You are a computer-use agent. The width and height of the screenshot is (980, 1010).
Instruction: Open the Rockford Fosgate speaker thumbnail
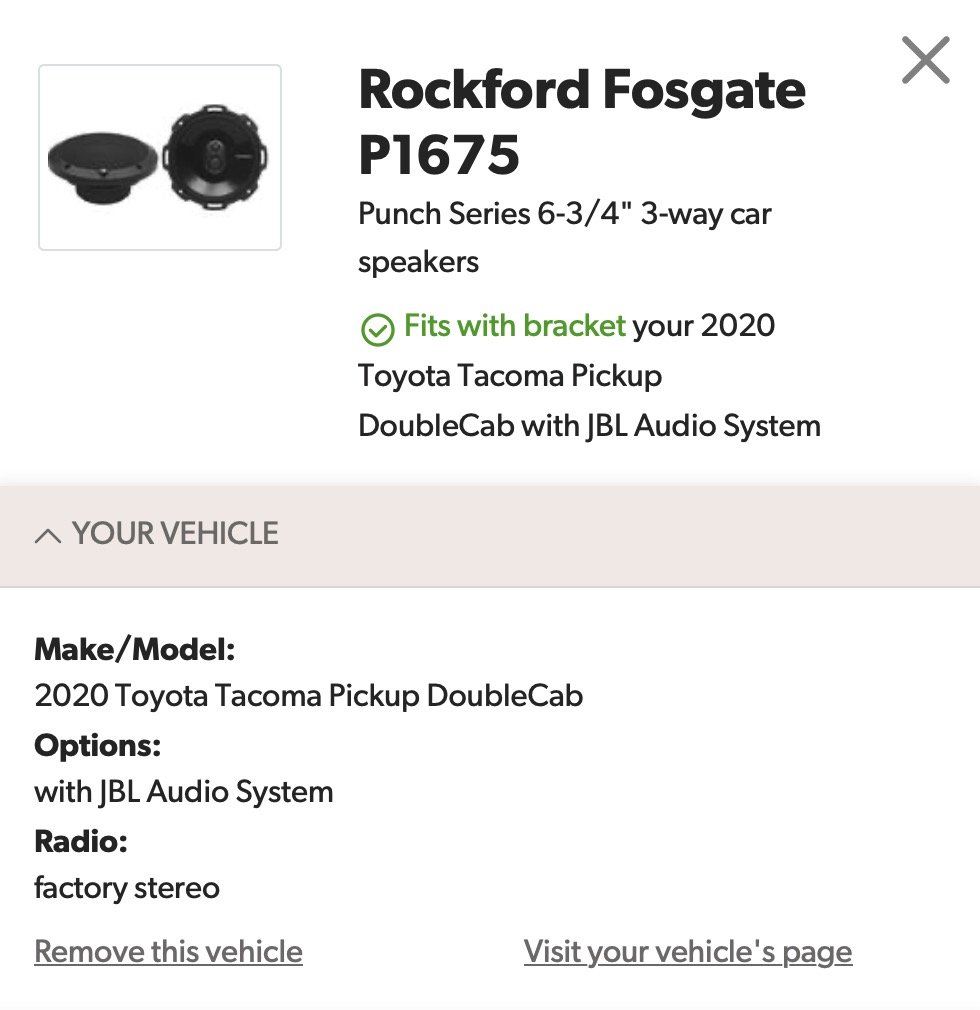(x=160, y=157)
